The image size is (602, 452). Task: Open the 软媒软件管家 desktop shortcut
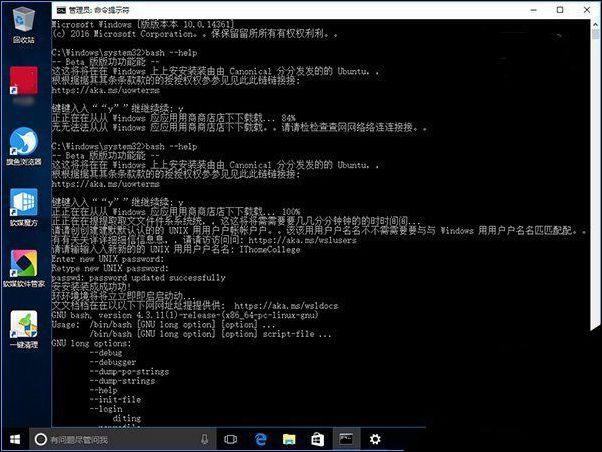click(24, 268)
